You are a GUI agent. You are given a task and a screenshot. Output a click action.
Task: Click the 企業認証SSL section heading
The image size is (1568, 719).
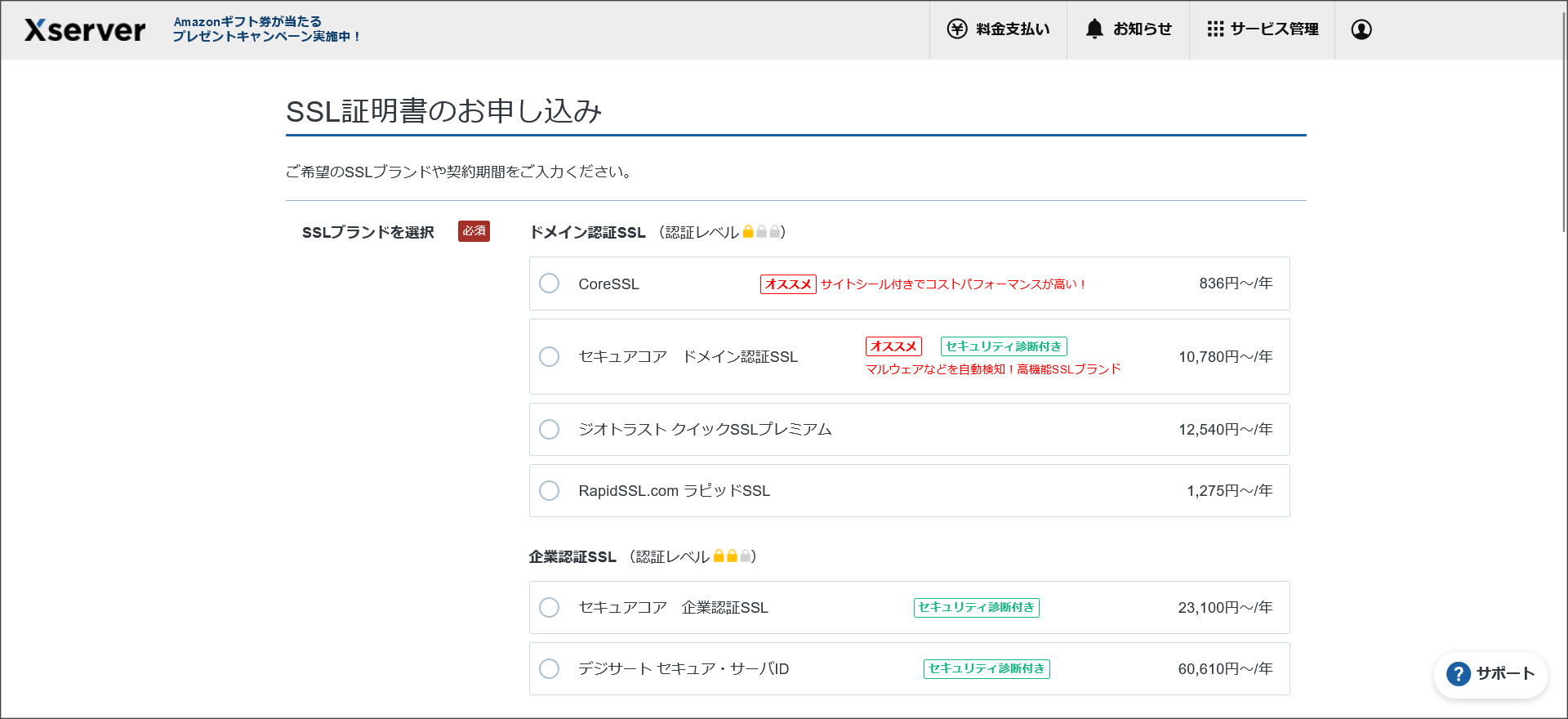pos(572,557)
